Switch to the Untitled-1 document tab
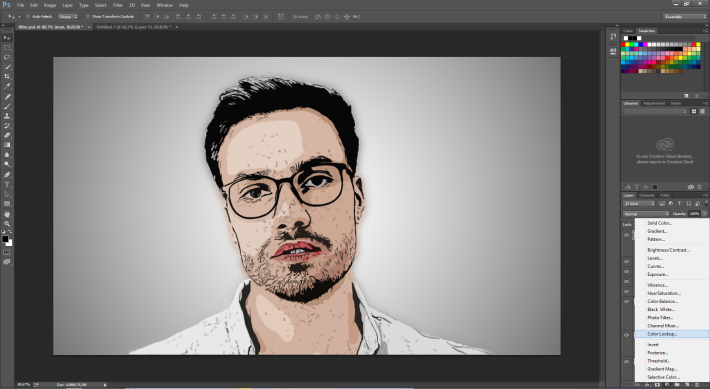The height and width of the screenshot is (389, 710). (134, 27)
